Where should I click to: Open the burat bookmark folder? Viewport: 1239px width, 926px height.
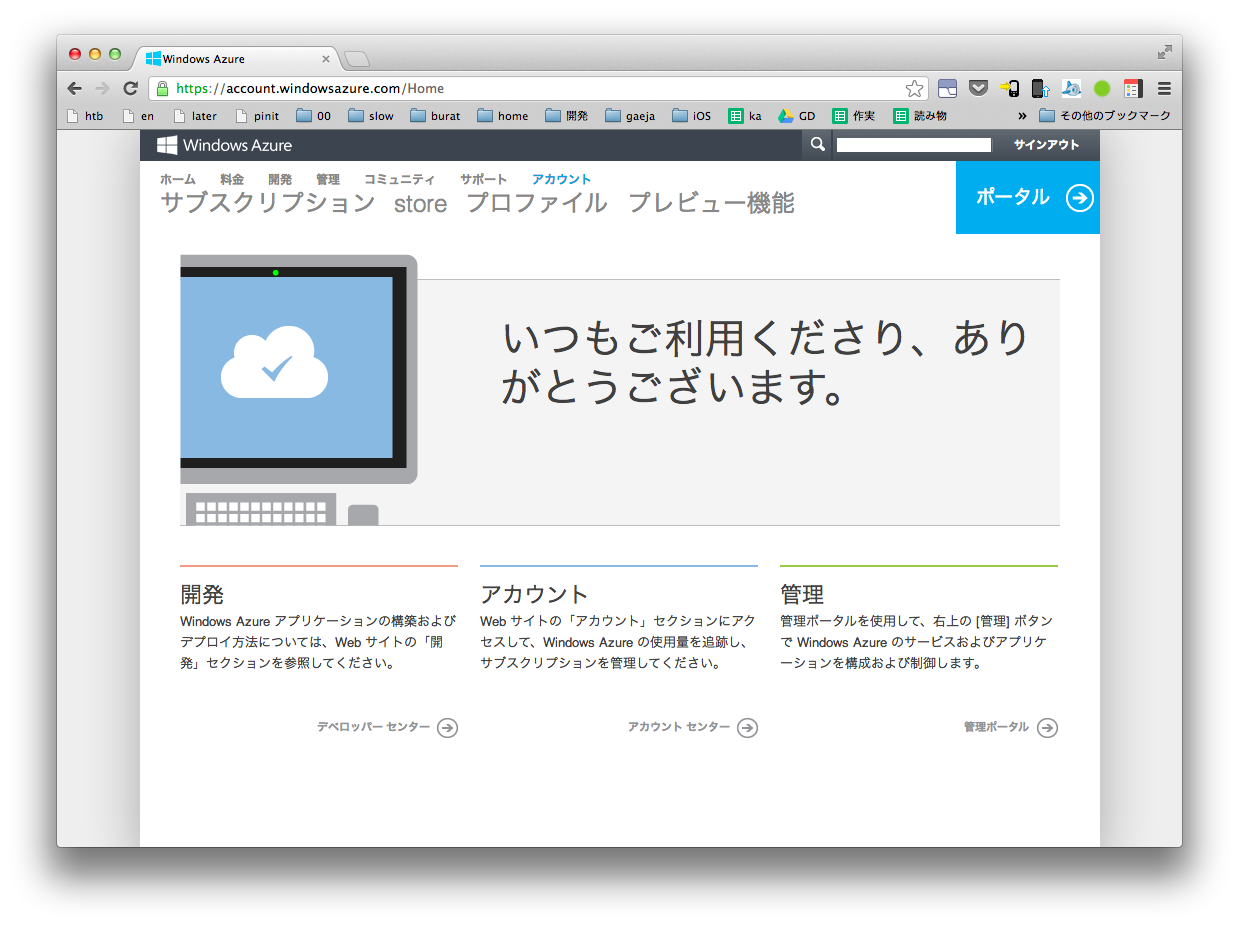click(x=435, y=116)
